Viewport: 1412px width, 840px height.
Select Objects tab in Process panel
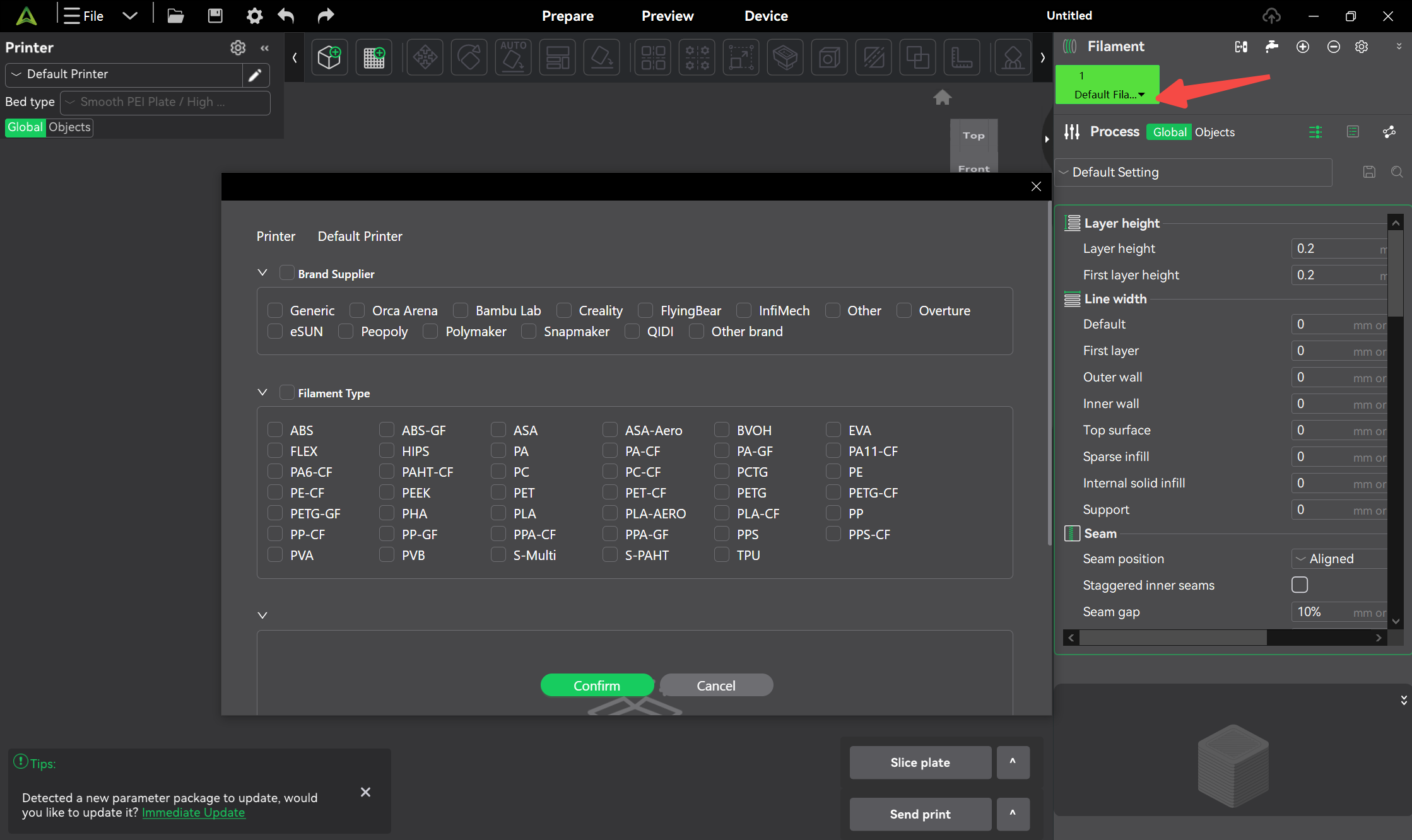tap(1215, 132)
